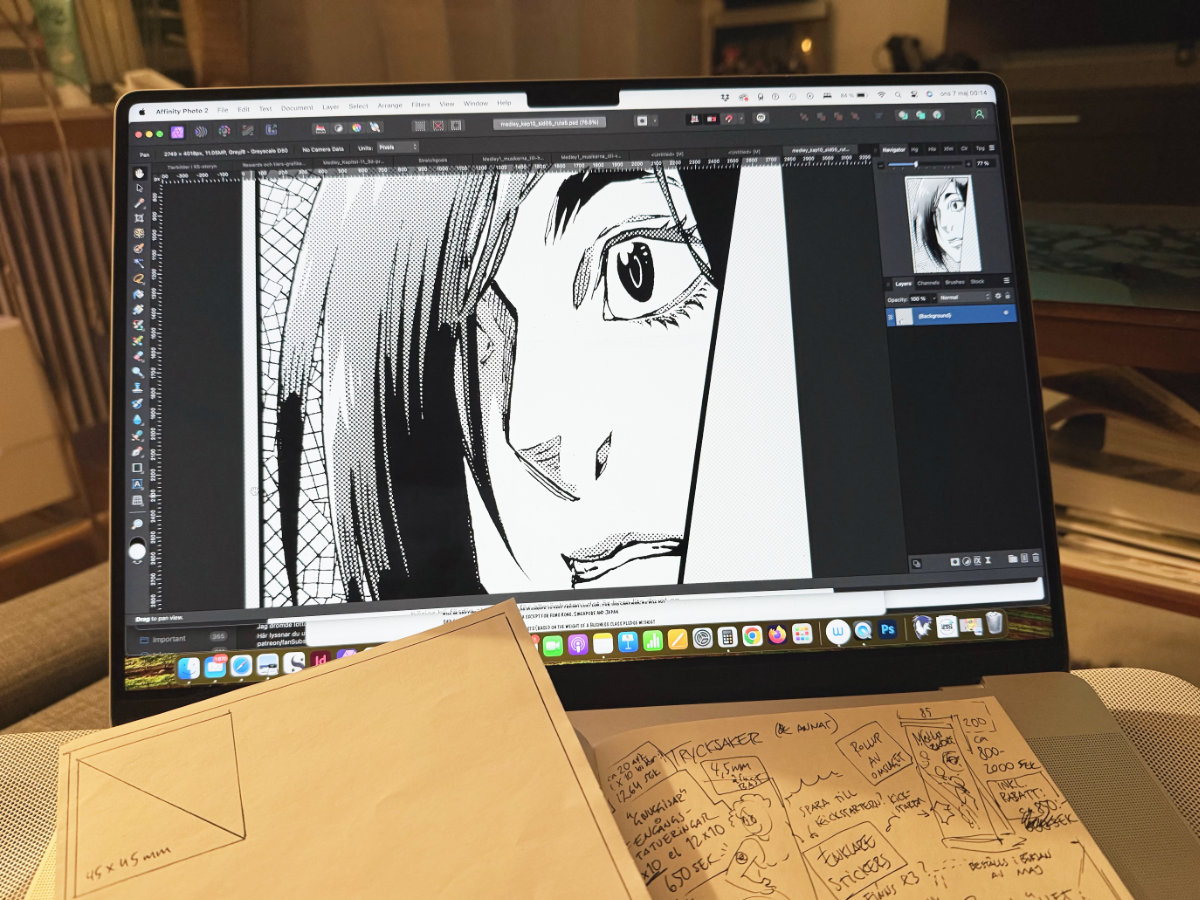Image resolution: width=1200 pixels, height=900 pixels.
Task: Click the Invert Pixel Selection icon
Action: pyautogui.click(x=456, y=126)
